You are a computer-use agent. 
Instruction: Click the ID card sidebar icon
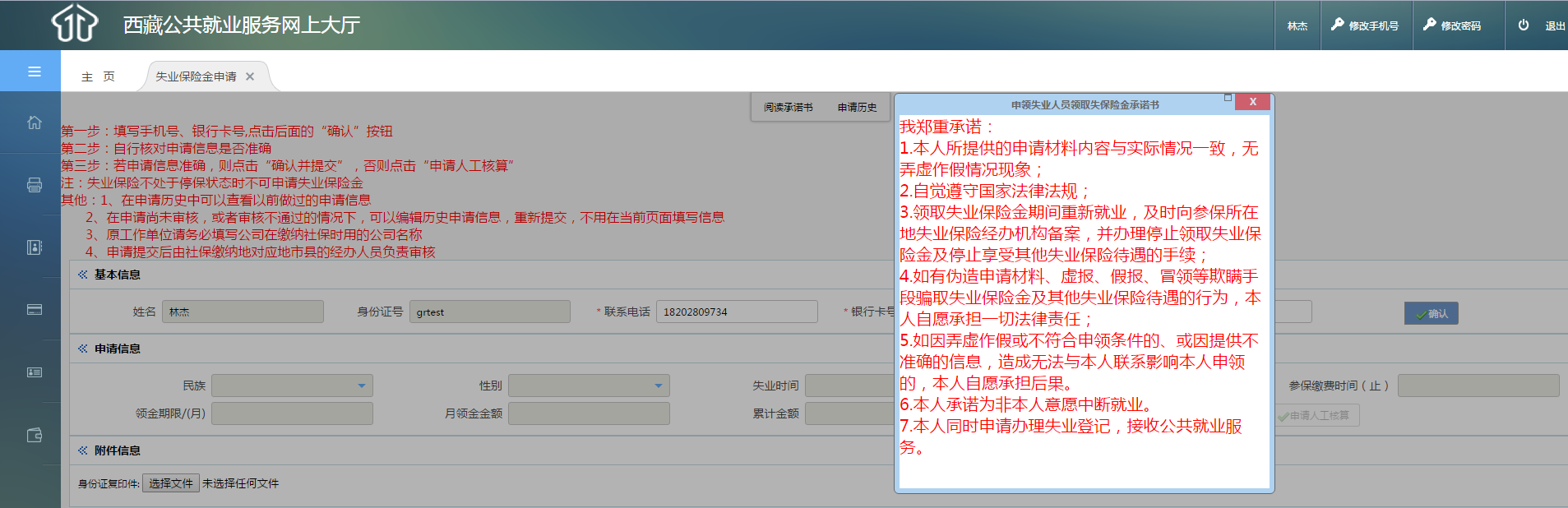34,372
